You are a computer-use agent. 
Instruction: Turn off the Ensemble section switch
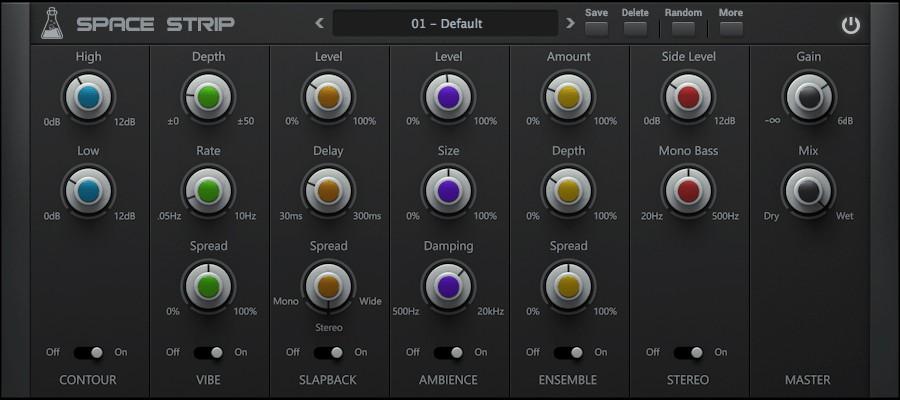point(568,352)
